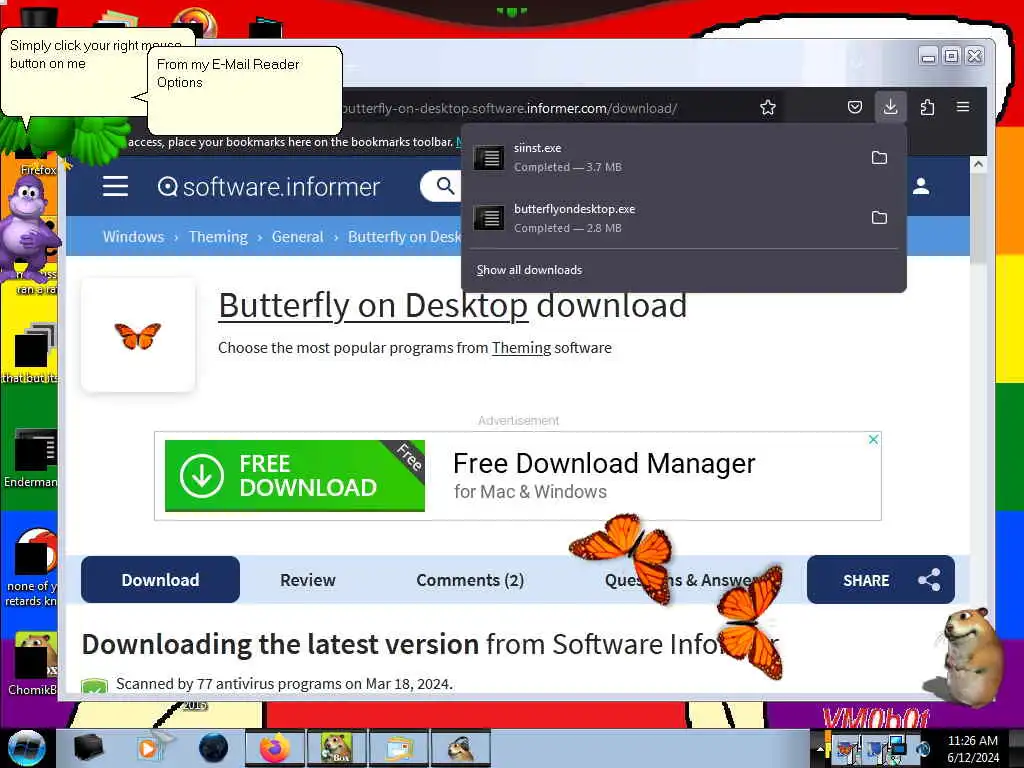Click the page scrollbar up arrow
Image resolution: width=1024 pixels, height=768 pixels.
click(x=978, y=165)
